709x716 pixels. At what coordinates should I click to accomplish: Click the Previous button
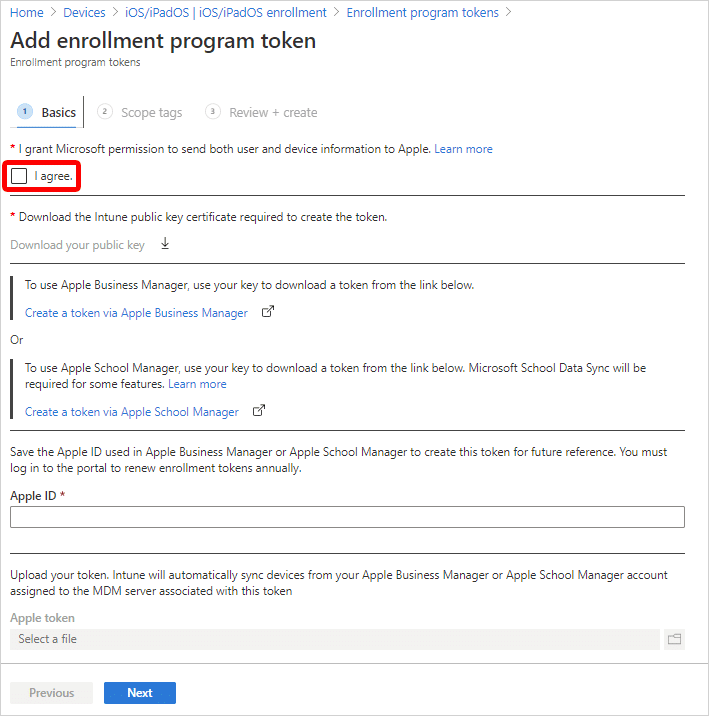pos(52,693)
